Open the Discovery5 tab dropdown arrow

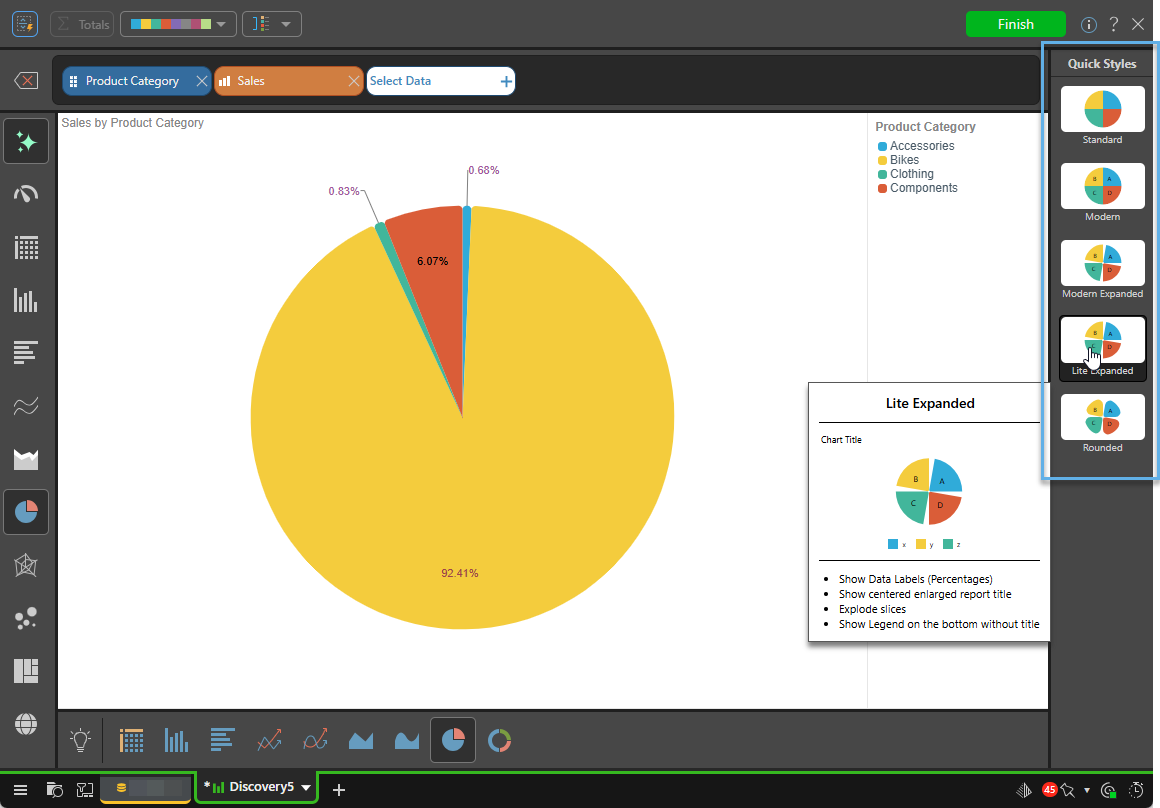click(x=306, y=788)
